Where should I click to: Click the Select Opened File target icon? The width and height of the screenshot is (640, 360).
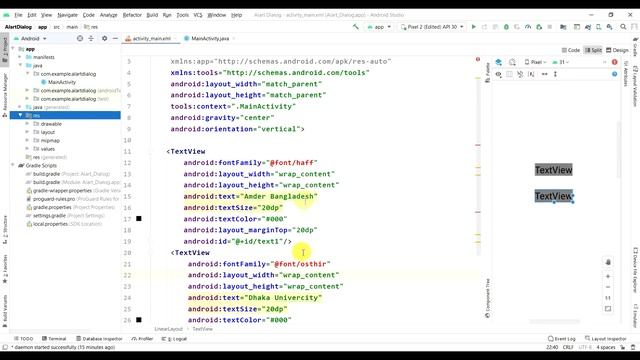pos(80,38)
